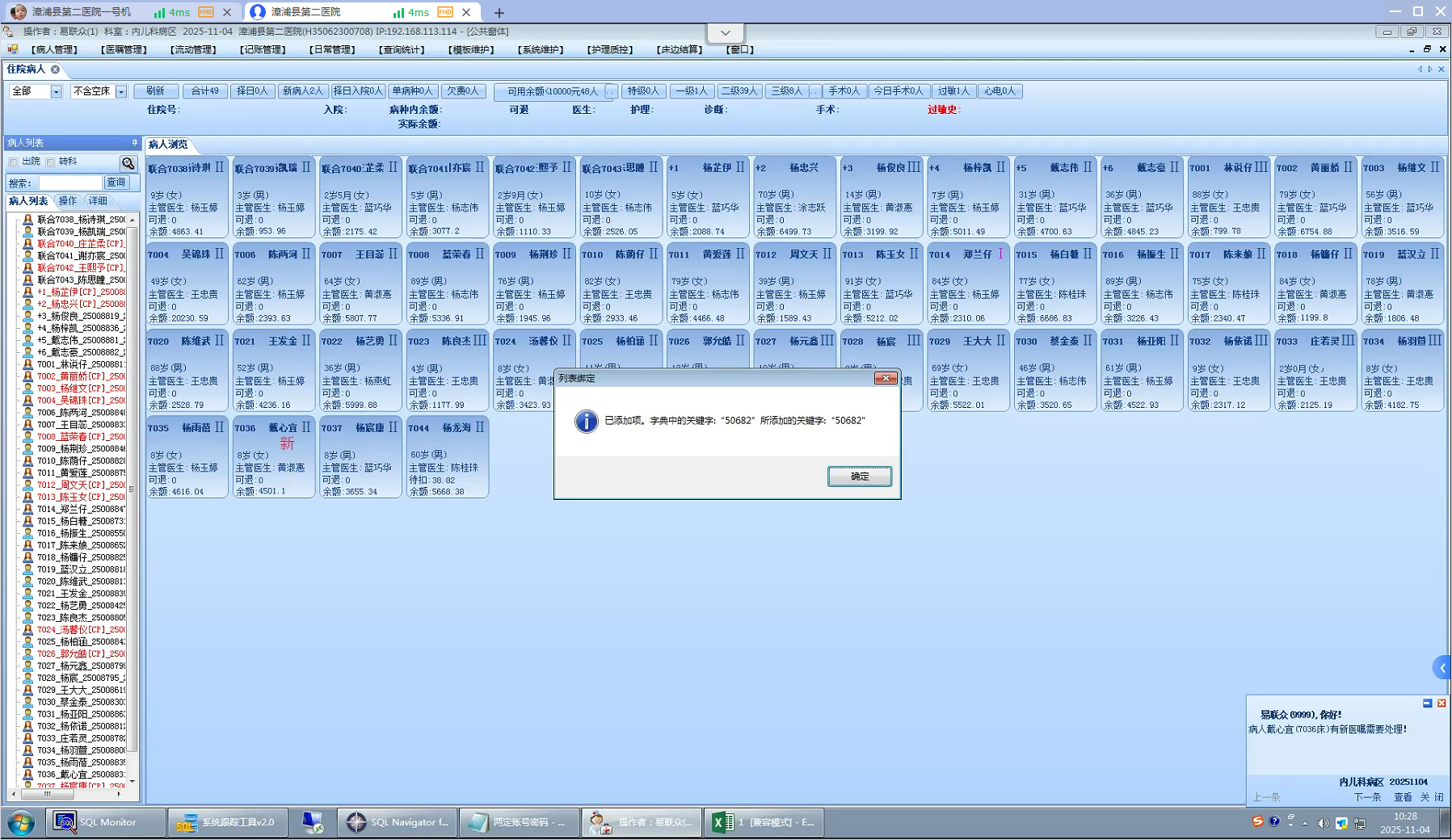Open the 查询统计 menu
This screenshot has width=1452, height=840.
point(402,50)
